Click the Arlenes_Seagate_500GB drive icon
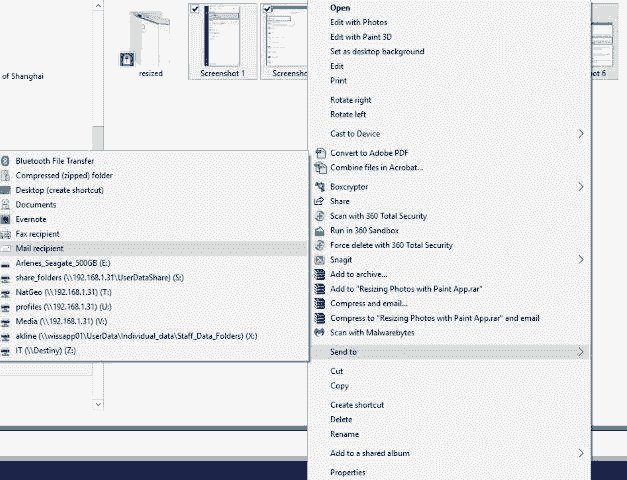The image size is (627, 480). [5, 264]
